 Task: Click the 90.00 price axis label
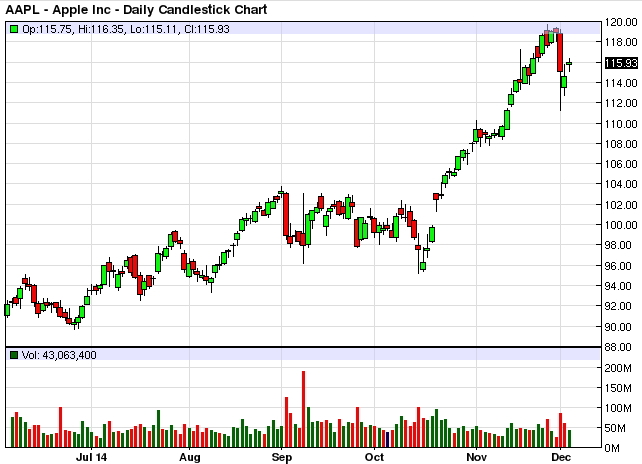pyautogui.click(x=618, y=327)
